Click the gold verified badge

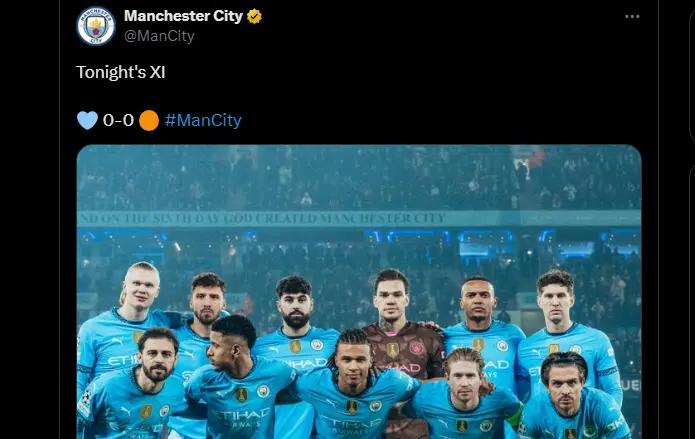coord(254,16)
